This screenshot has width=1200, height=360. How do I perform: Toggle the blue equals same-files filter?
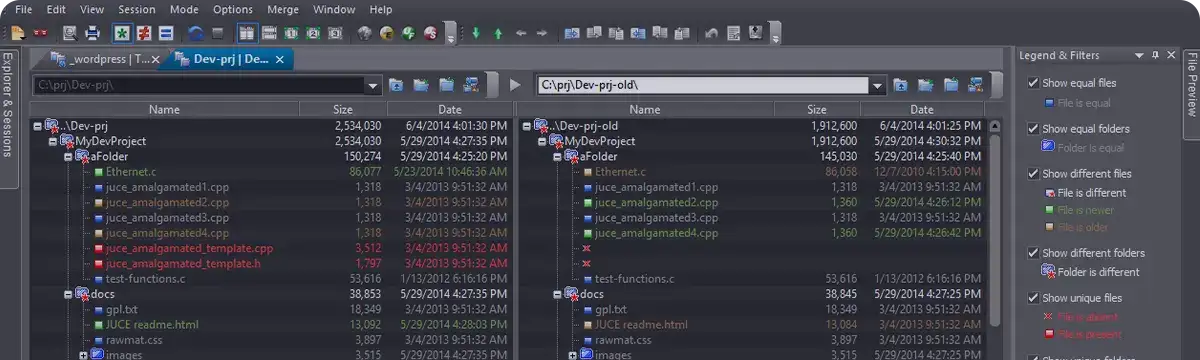(x=166, y=33)
